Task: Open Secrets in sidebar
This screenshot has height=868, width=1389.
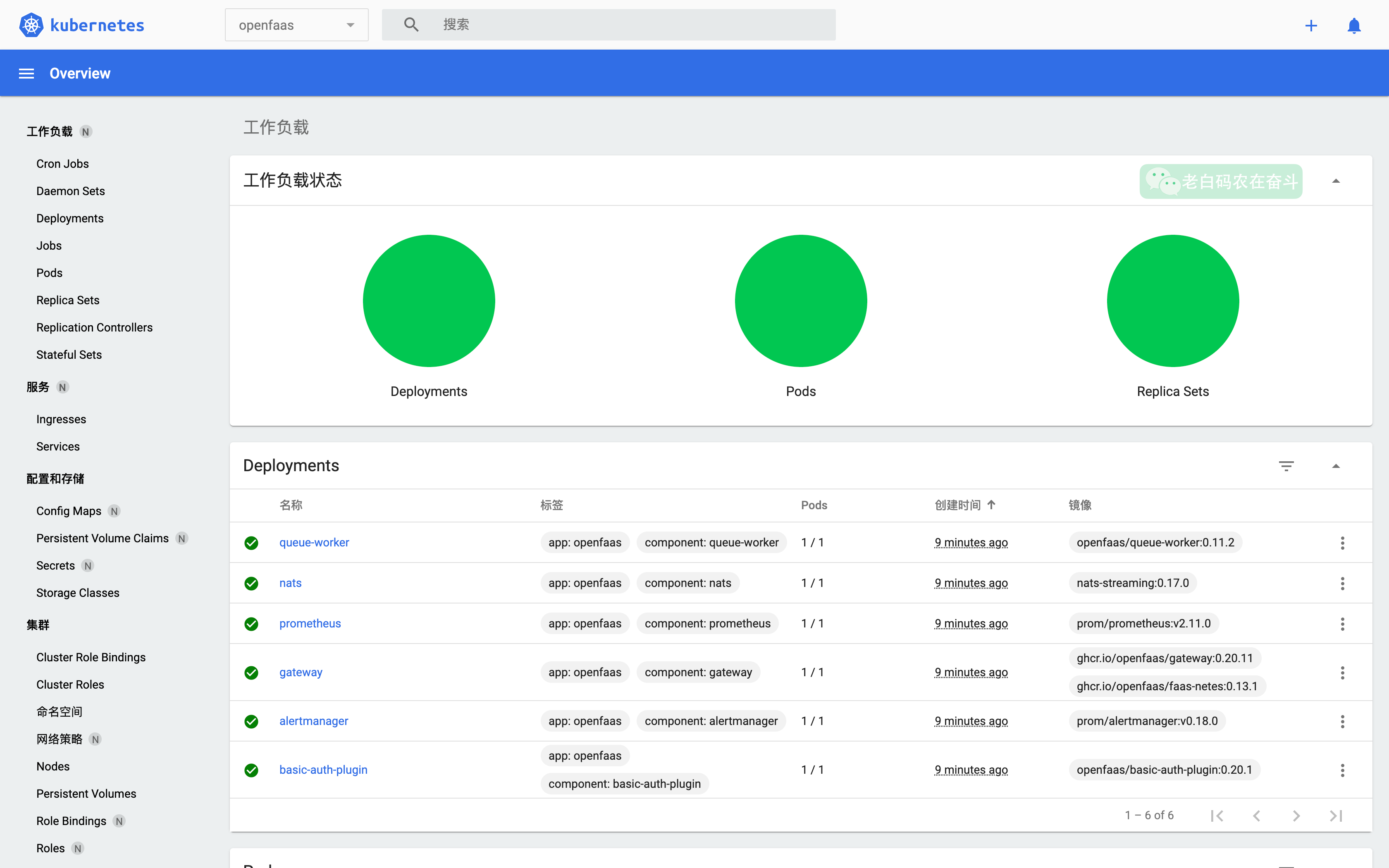Action: (55, 565)
